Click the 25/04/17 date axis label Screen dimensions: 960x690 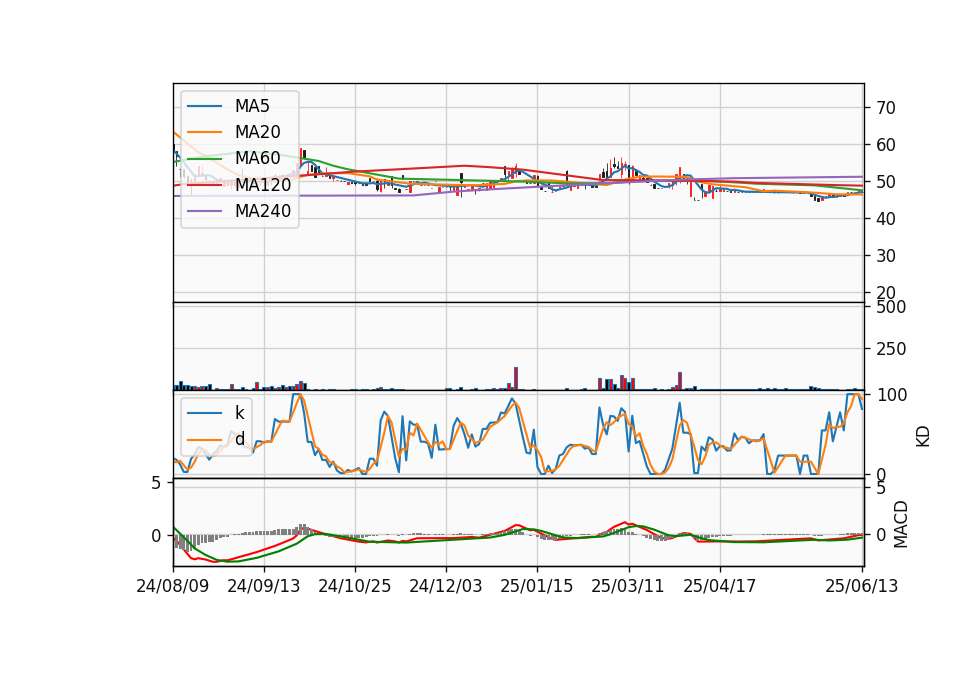click(719, 586)
